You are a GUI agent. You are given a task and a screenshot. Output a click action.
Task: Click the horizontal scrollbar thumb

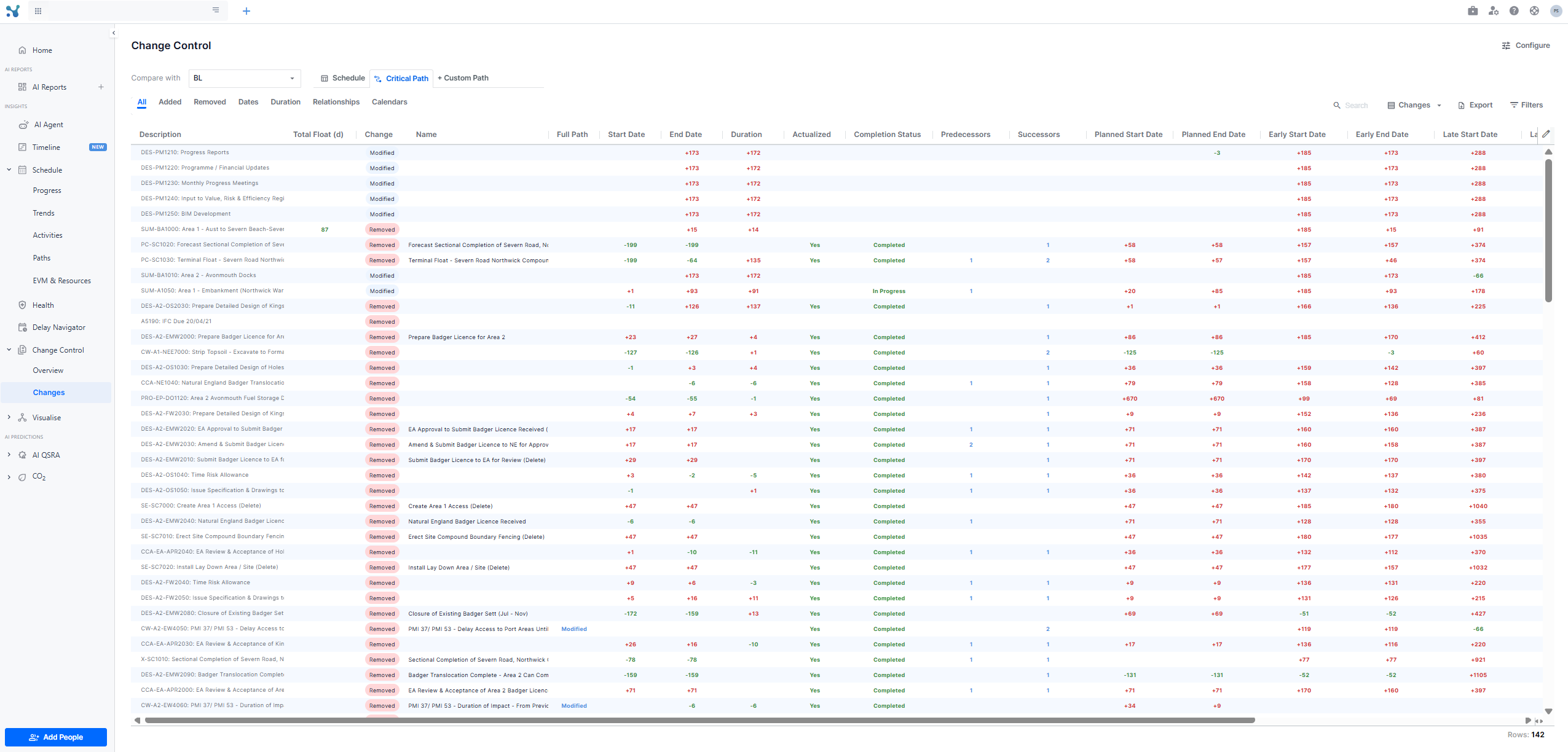coord(699,721)
